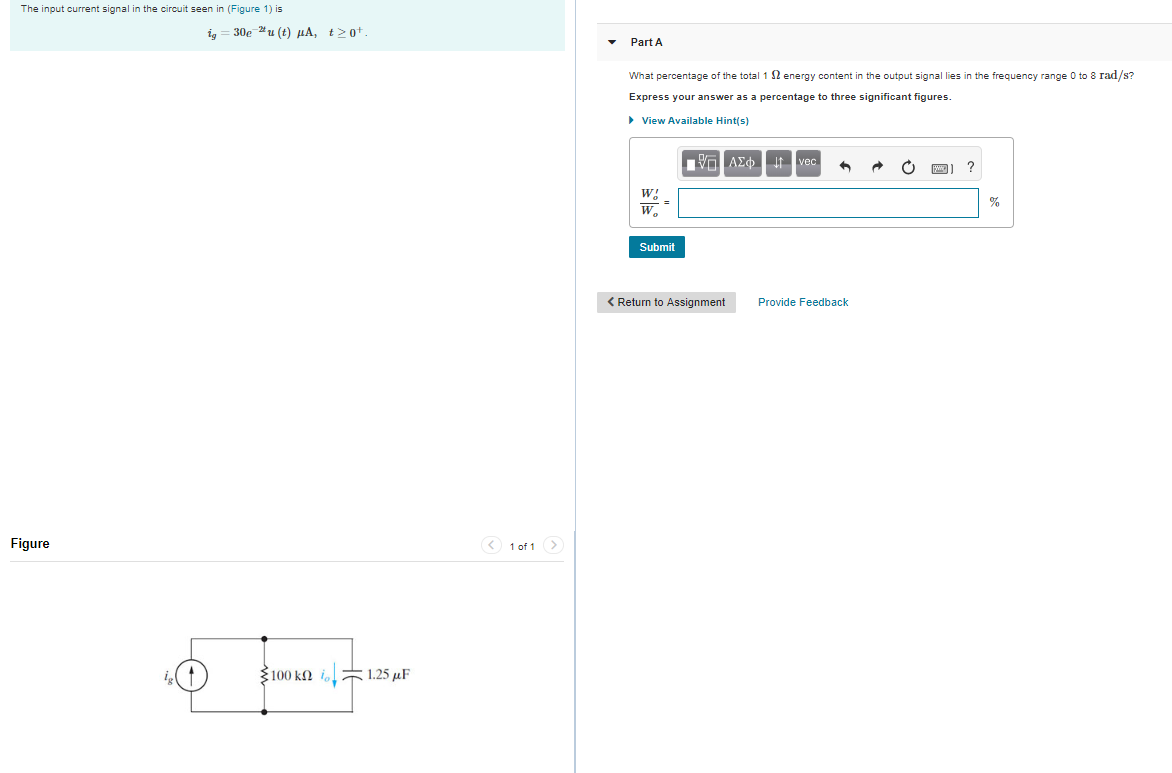Click the subscript-superscript arrows icon
Screen dimensions: 1172x773
click(x=777, y=163)
